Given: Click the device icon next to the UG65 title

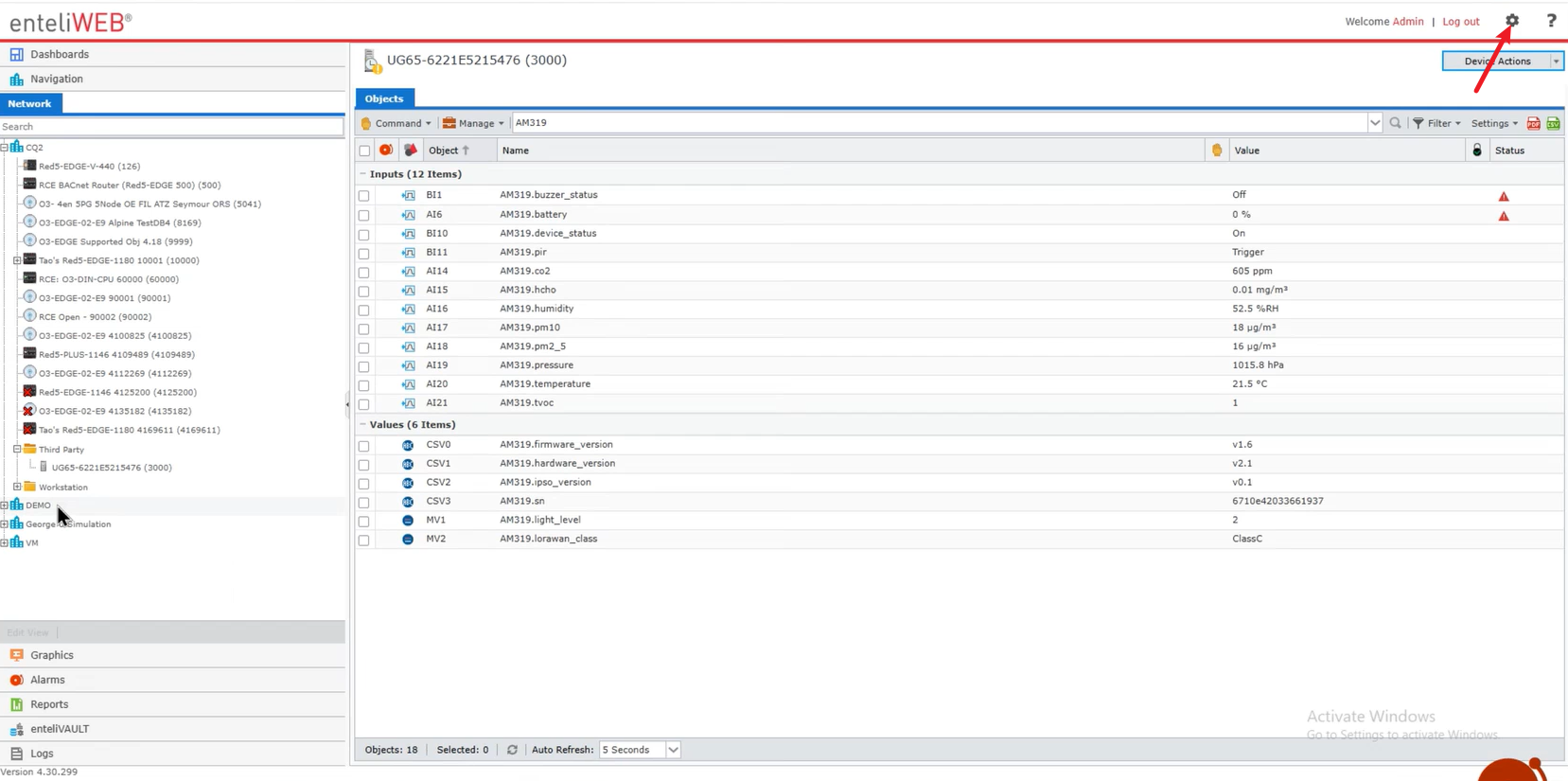Looking at the screenshot, I should [372, 61].
